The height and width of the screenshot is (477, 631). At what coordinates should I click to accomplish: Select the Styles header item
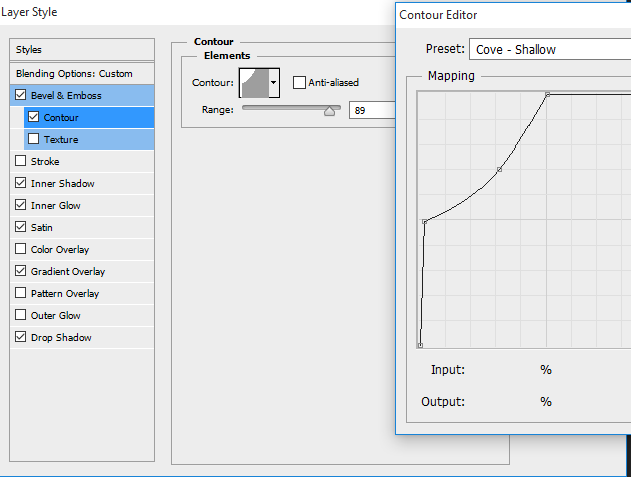82,50
